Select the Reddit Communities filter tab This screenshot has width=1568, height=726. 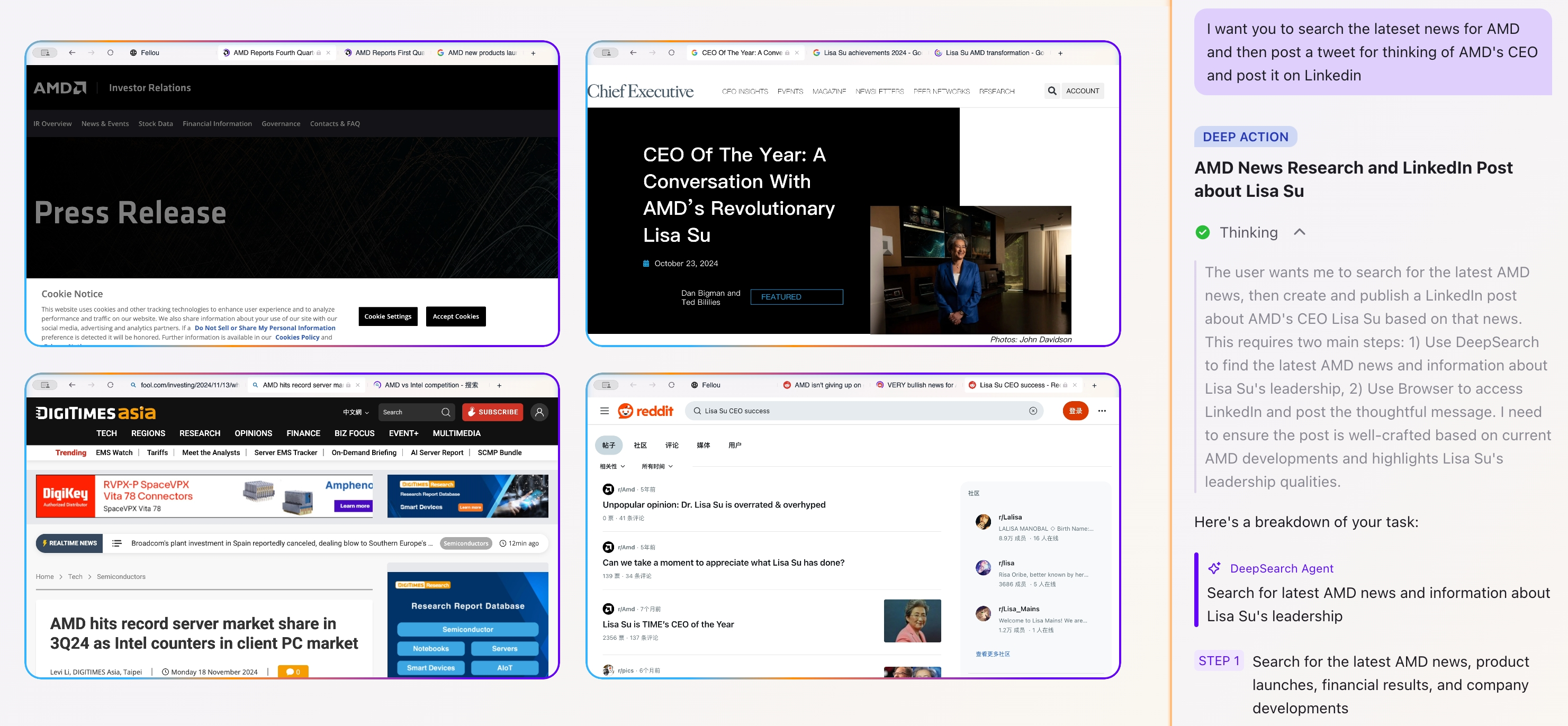(x=639, y=446)
